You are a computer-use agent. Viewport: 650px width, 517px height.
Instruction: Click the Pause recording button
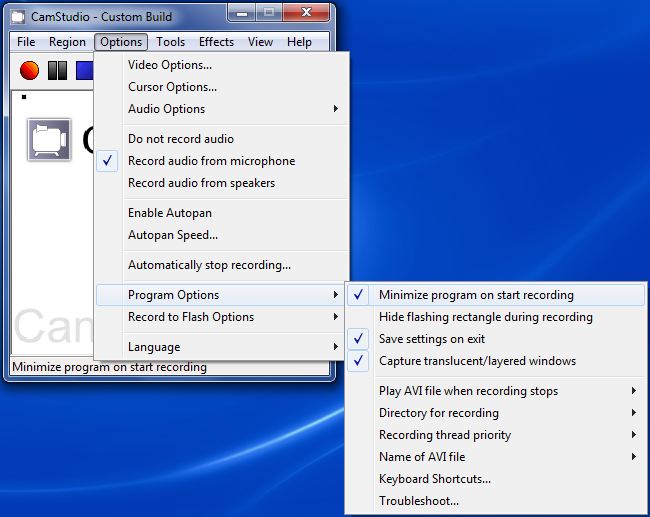pyautogui.click(x=57, y=70)
